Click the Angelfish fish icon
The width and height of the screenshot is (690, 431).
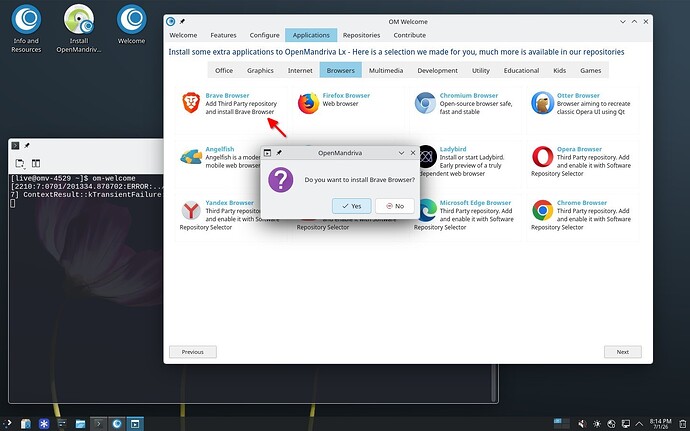[191, 157]
